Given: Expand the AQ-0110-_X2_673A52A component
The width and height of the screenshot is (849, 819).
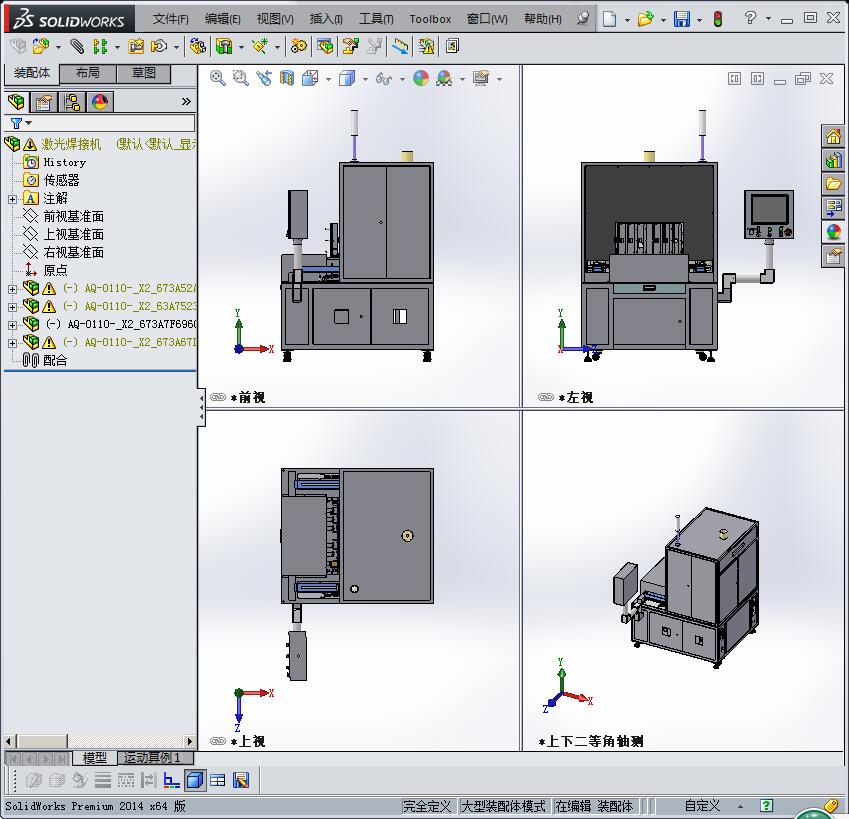Looking at the screenshot, I should [12, 289].
